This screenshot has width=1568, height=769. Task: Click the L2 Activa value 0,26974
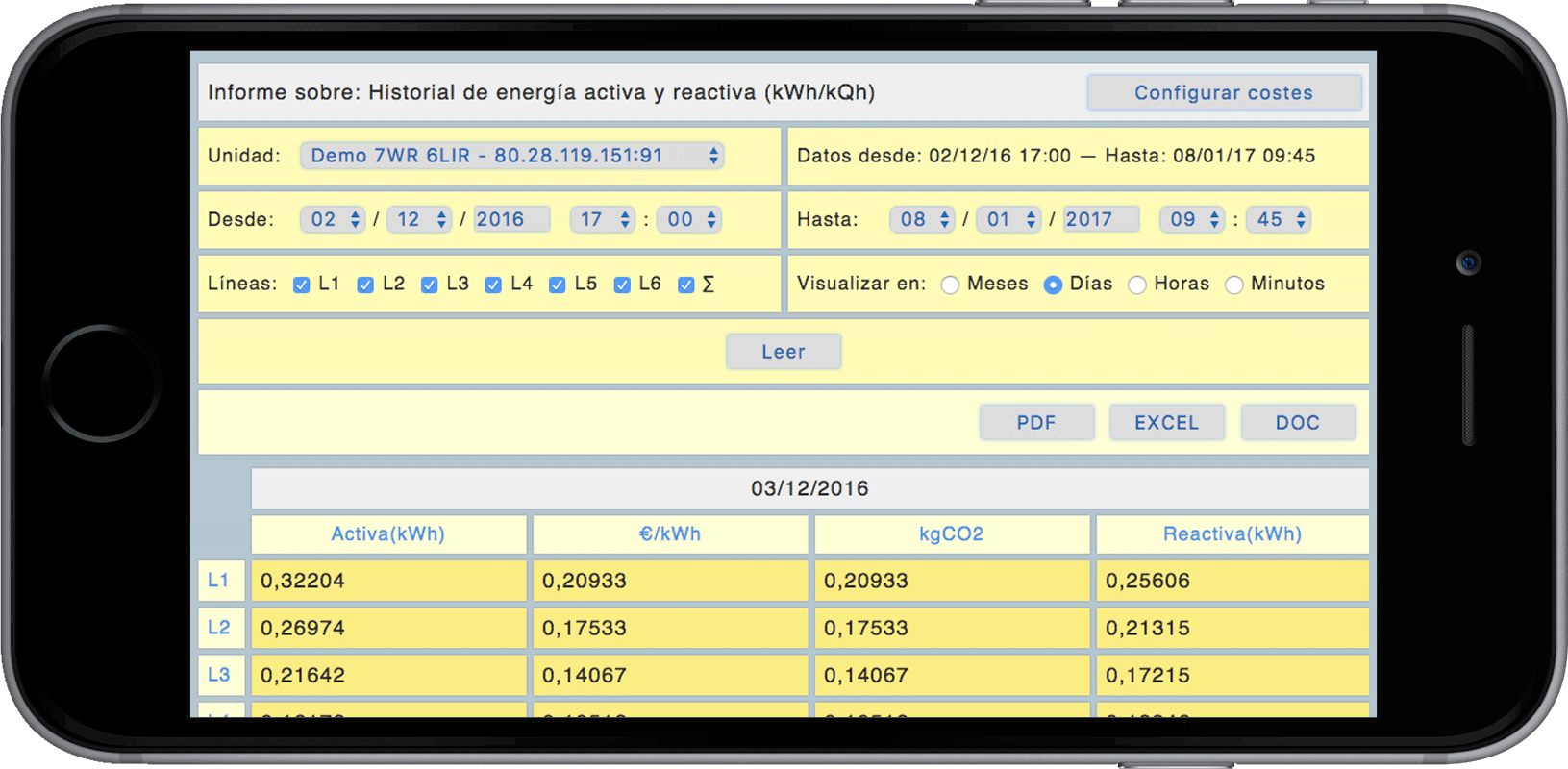point(388,628)
